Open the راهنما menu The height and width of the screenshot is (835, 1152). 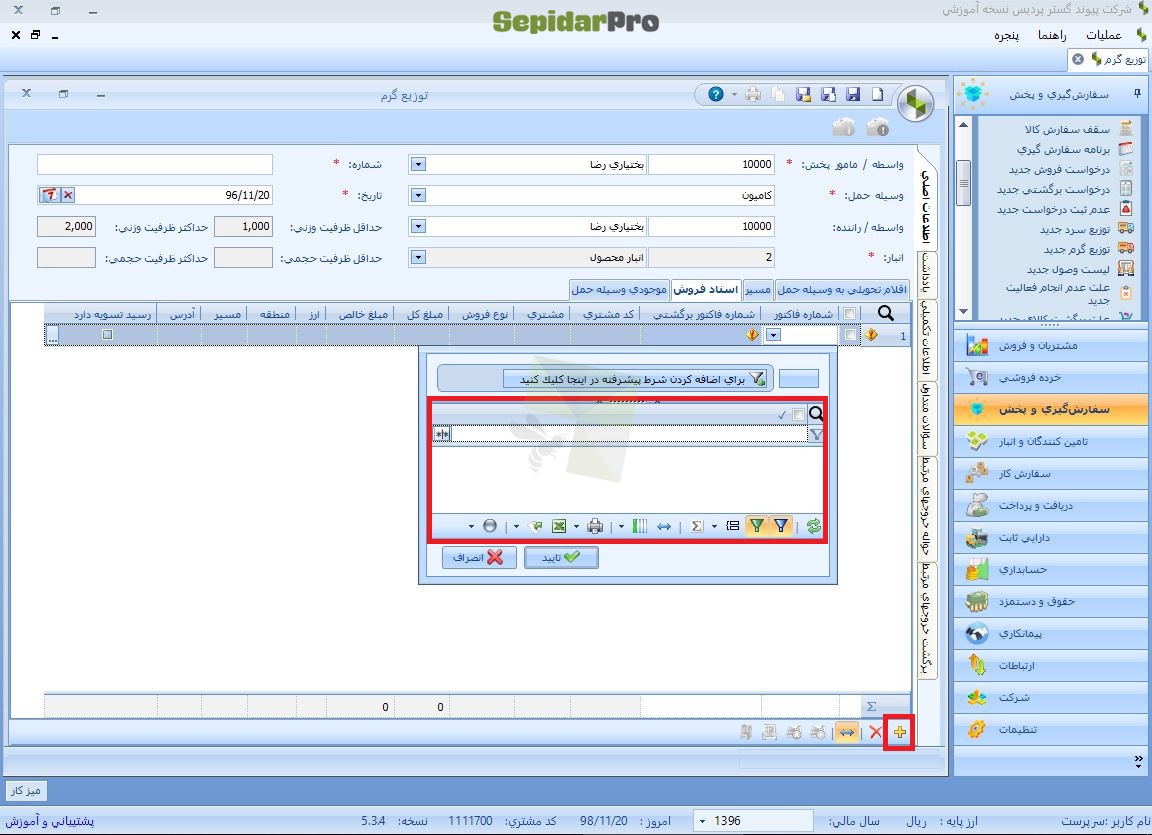(1052, 35)
